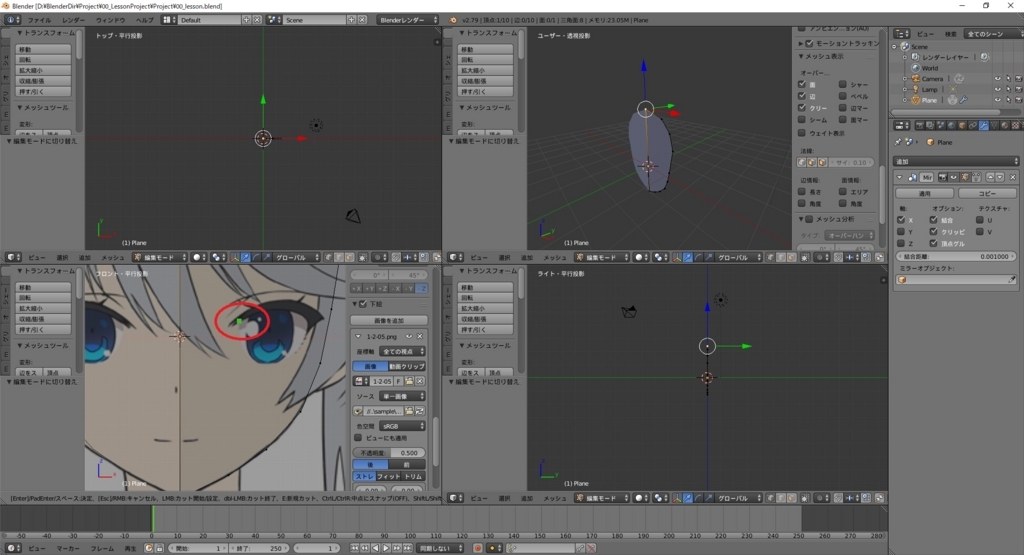
Task: Open image file for 1-2-05 background
Action: point(409,381)
